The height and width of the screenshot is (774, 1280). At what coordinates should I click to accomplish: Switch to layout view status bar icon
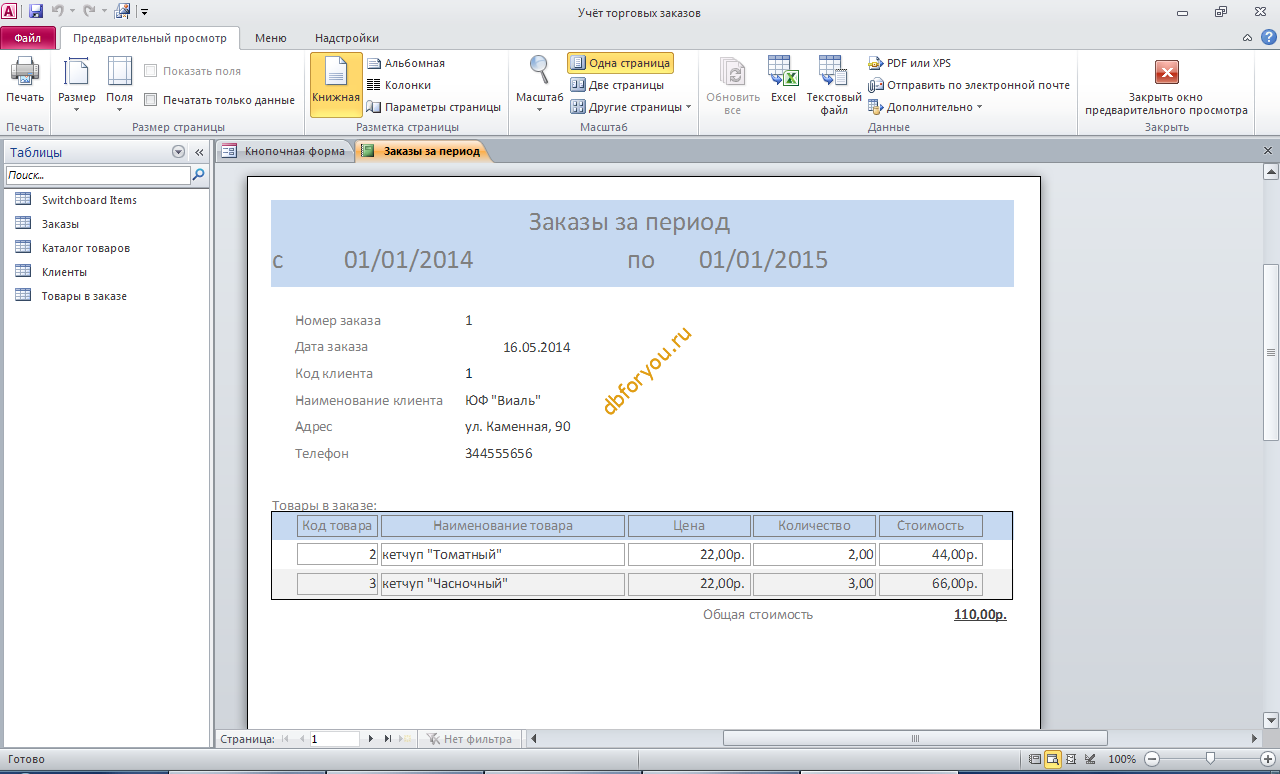[x=1071, y=759]
